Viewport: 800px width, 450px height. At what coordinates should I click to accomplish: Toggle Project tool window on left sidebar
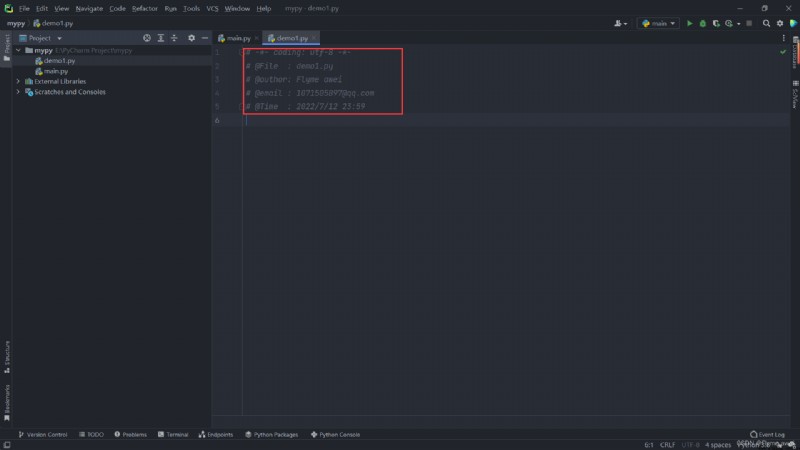point(7,47)
